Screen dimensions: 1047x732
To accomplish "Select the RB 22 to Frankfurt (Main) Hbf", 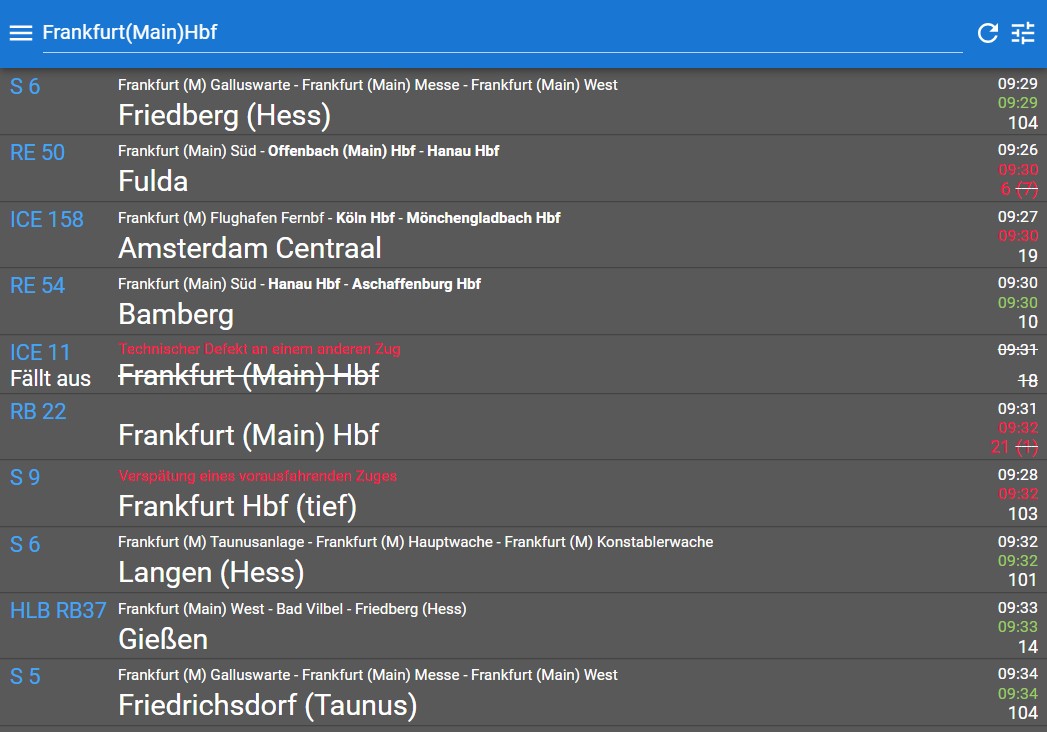I will click(x=524, y=427).
